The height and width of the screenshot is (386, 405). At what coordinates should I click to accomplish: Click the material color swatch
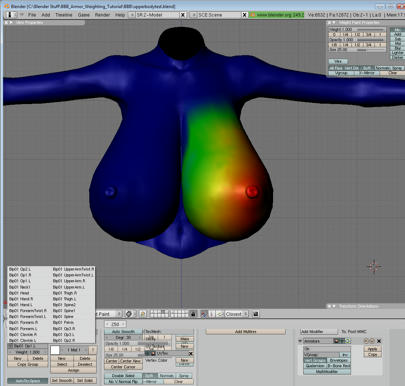(55, 350)
